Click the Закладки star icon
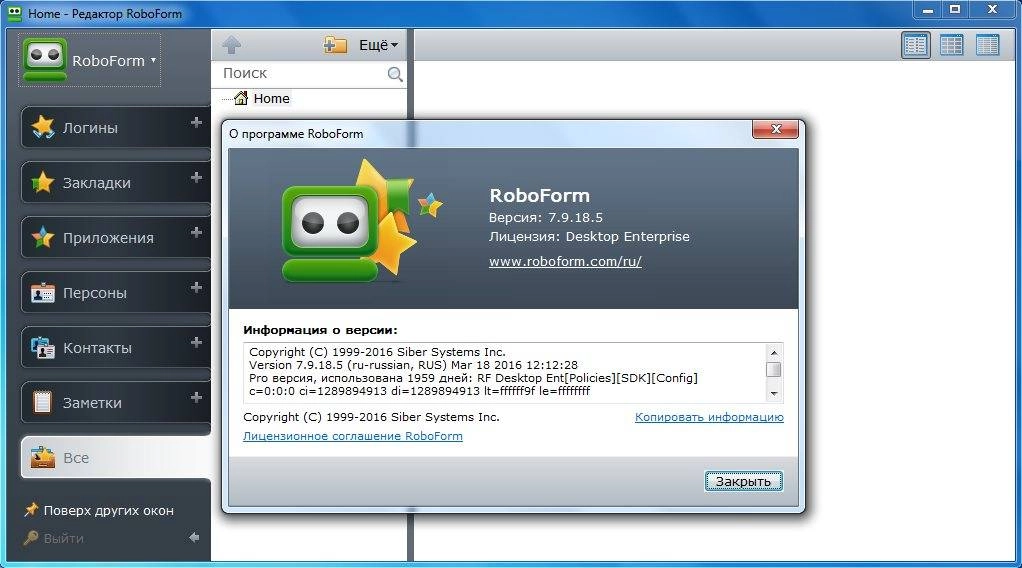 coord(43,183)
